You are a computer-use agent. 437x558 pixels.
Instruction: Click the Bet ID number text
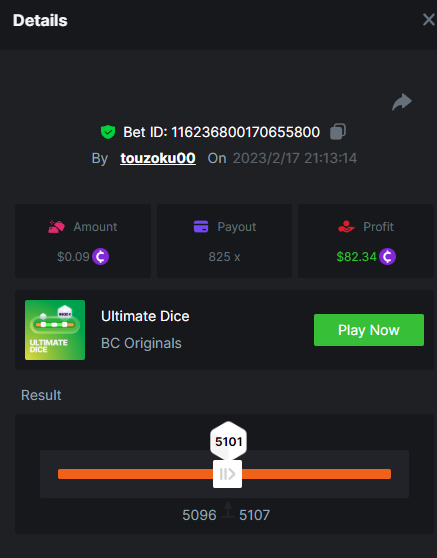246,132
